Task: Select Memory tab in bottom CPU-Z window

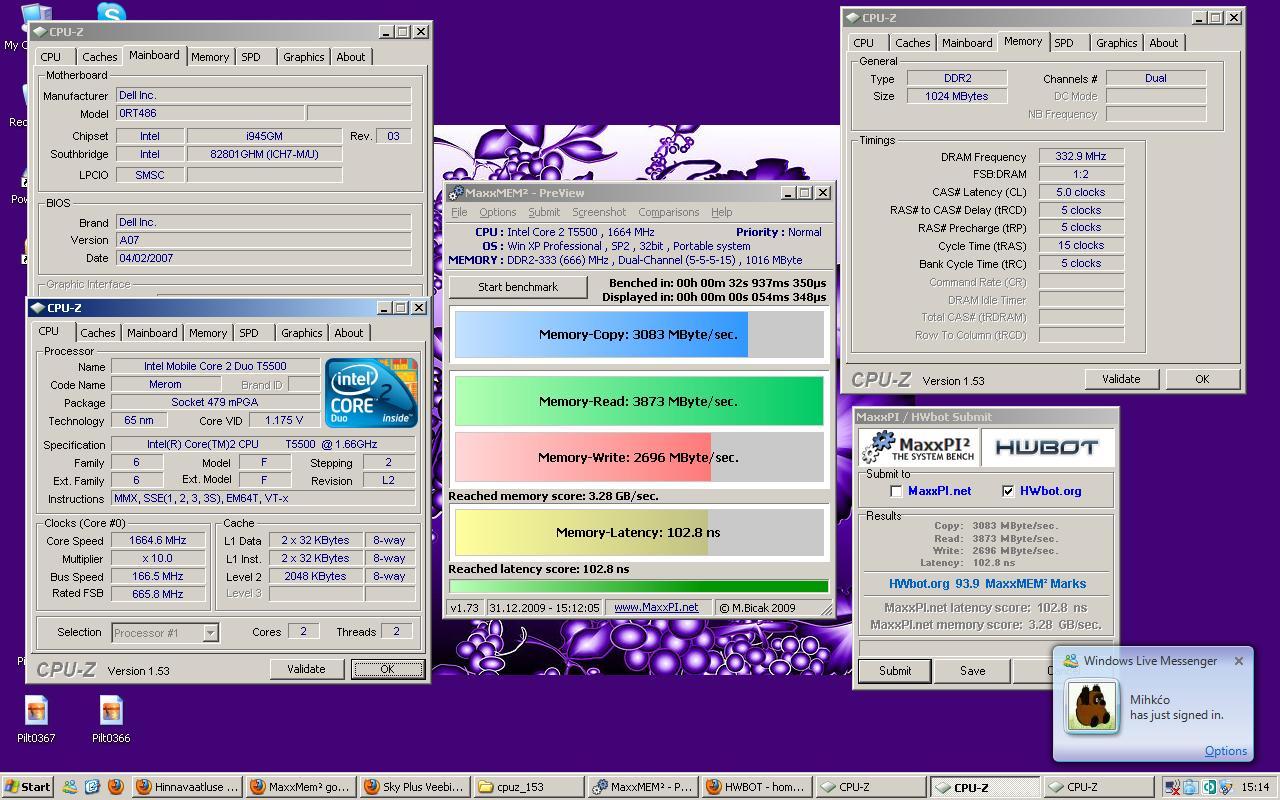Action: point(208,333)
